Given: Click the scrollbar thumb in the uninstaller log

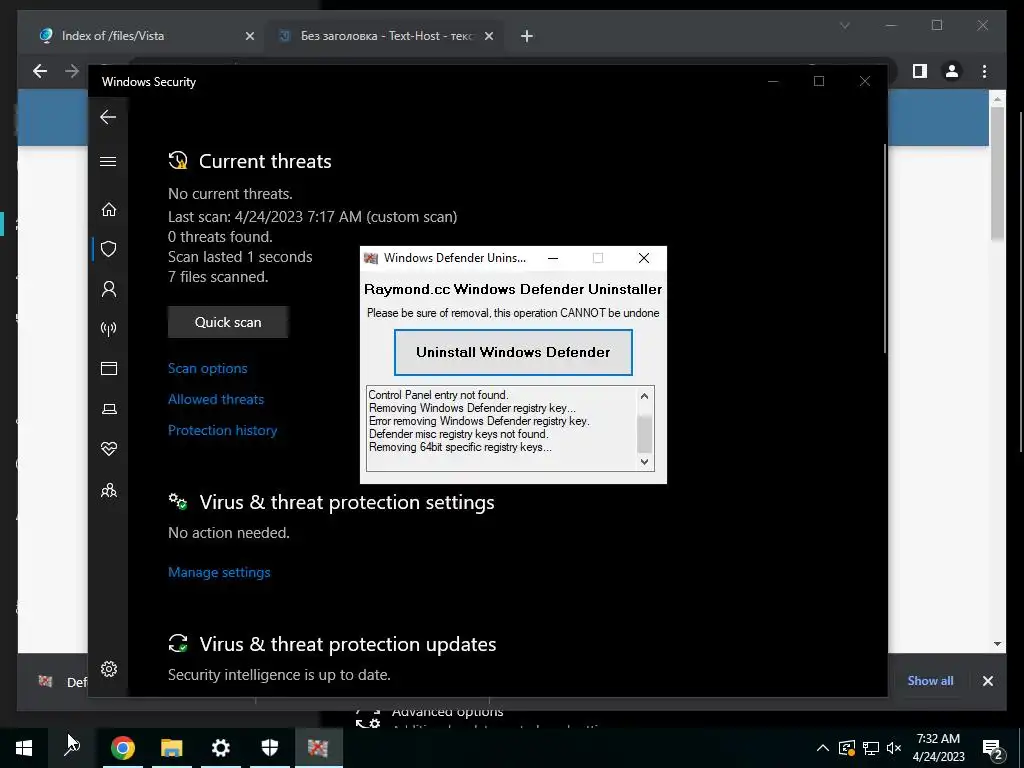Looking at the screenshot, I should tap(645, 433).
